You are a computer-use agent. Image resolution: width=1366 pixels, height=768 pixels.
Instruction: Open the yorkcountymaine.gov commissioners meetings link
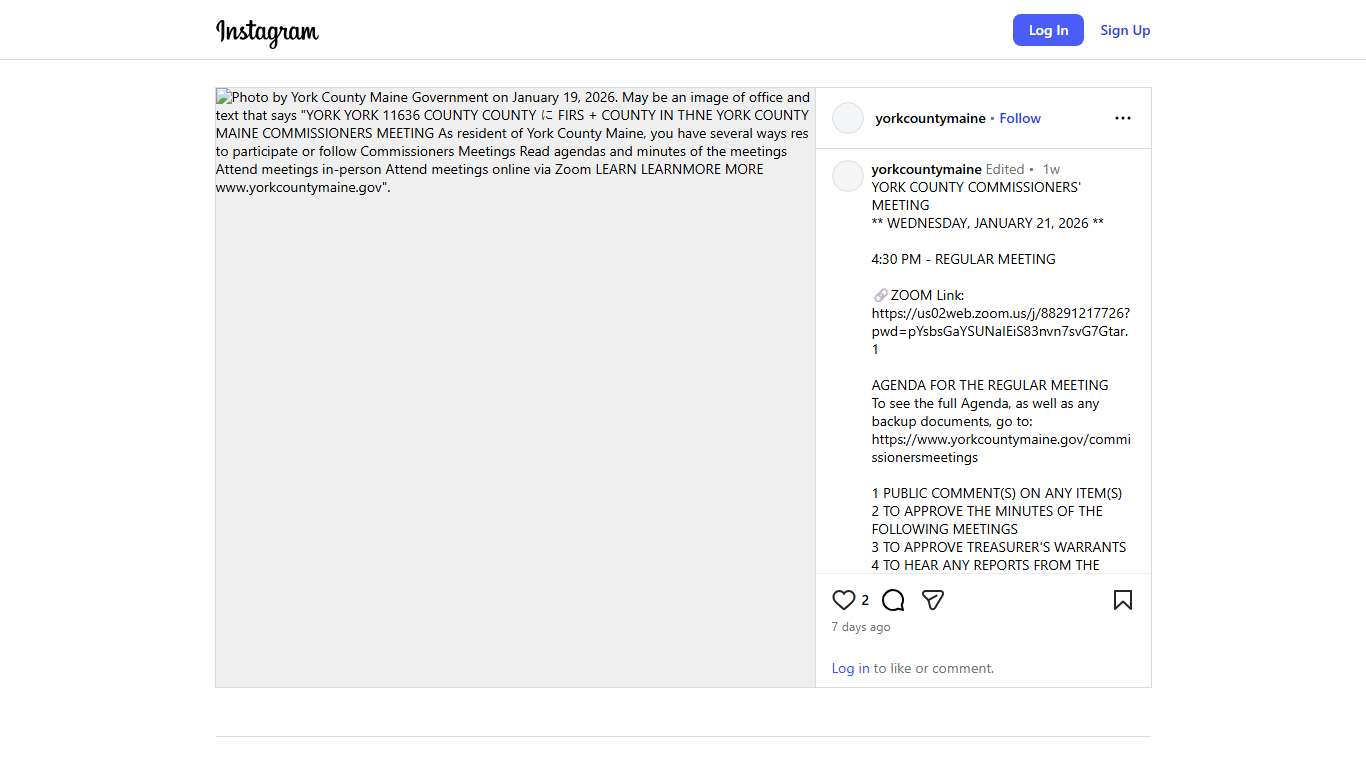(x=1000, y=448)
